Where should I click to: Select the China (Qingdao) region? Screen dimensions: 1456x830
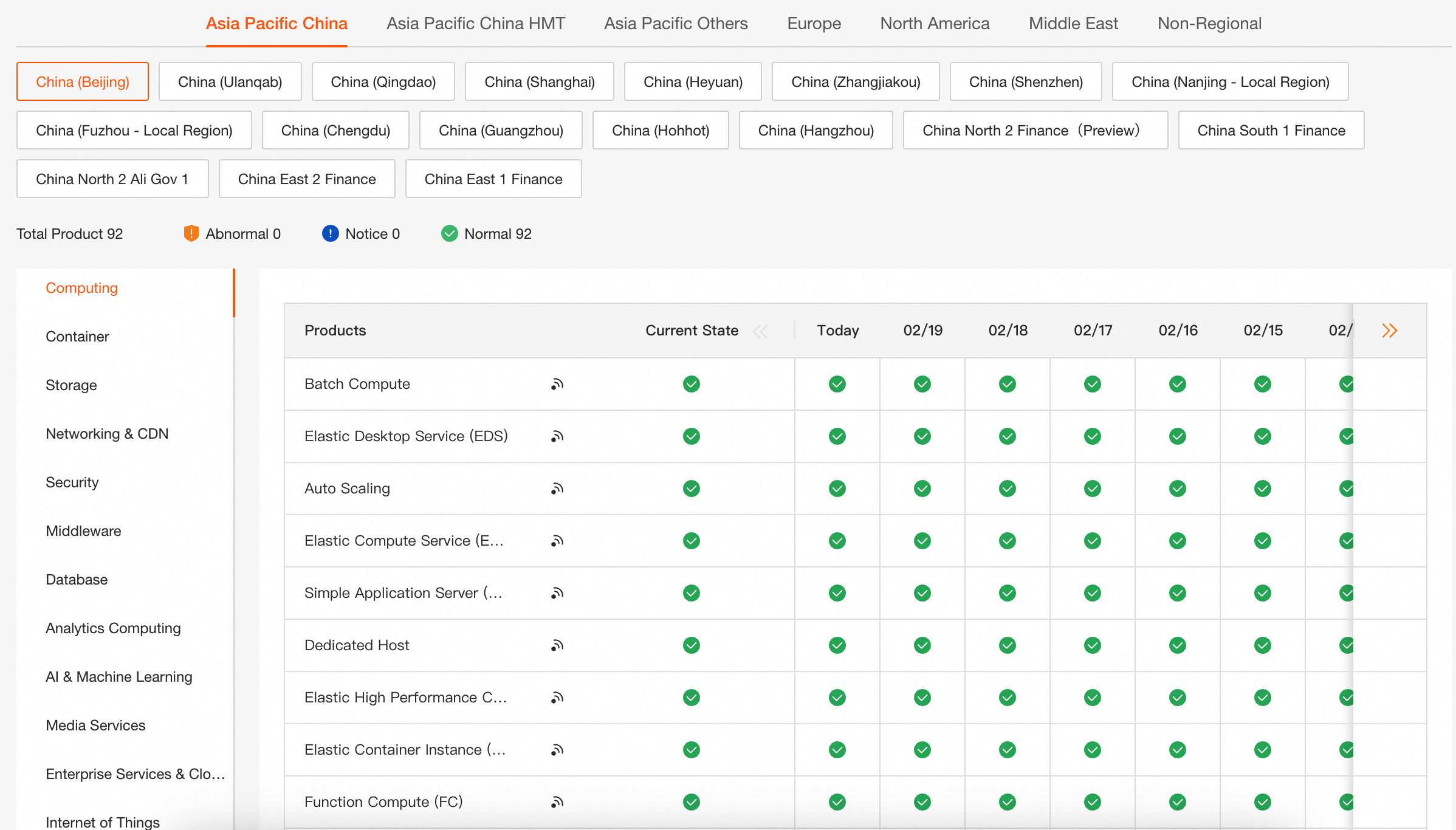[x=383, y=81]
